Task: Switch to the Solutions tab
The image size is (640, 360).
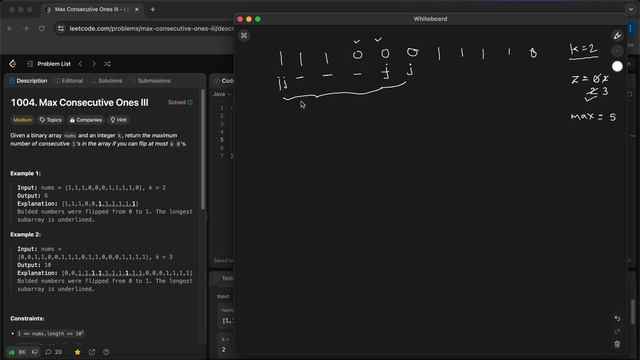Action: coord(107,81)
